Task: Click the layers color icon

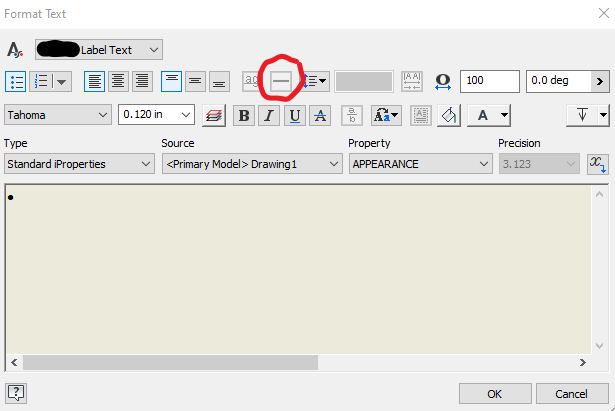Action: [214, 116]
